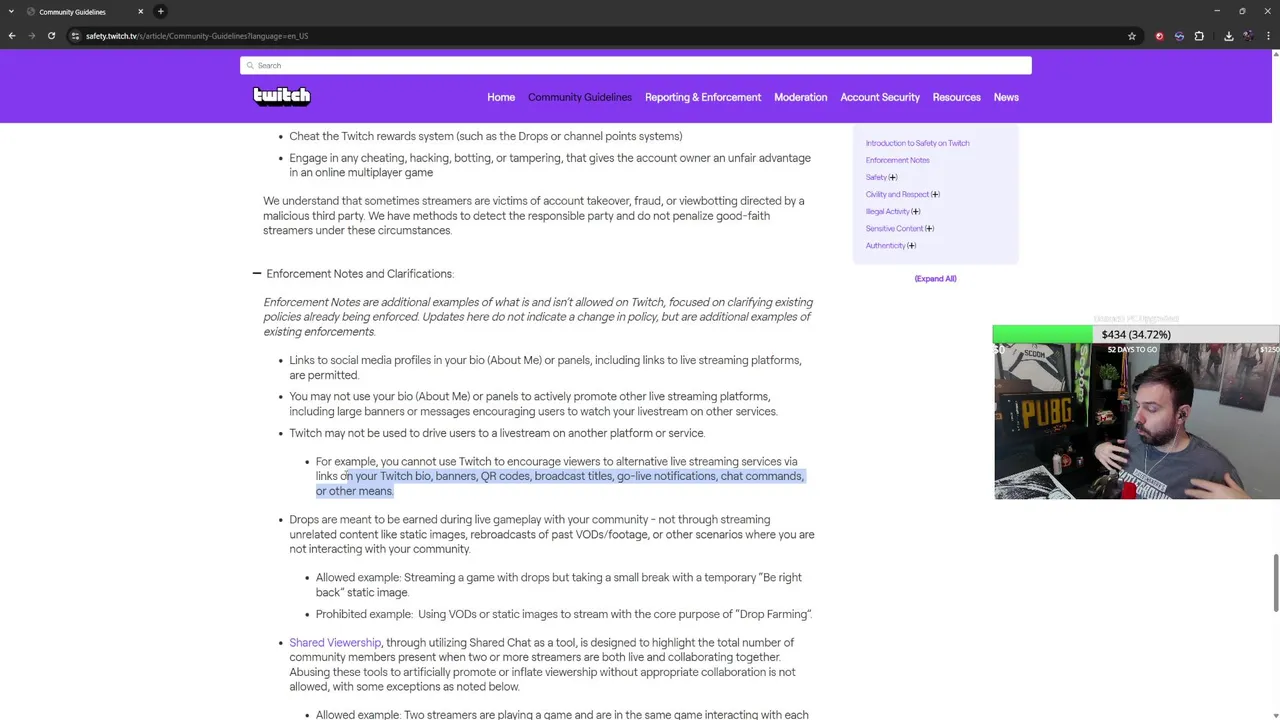Click the Twitch logo
1280x720 pixels.
pos(282,96)
